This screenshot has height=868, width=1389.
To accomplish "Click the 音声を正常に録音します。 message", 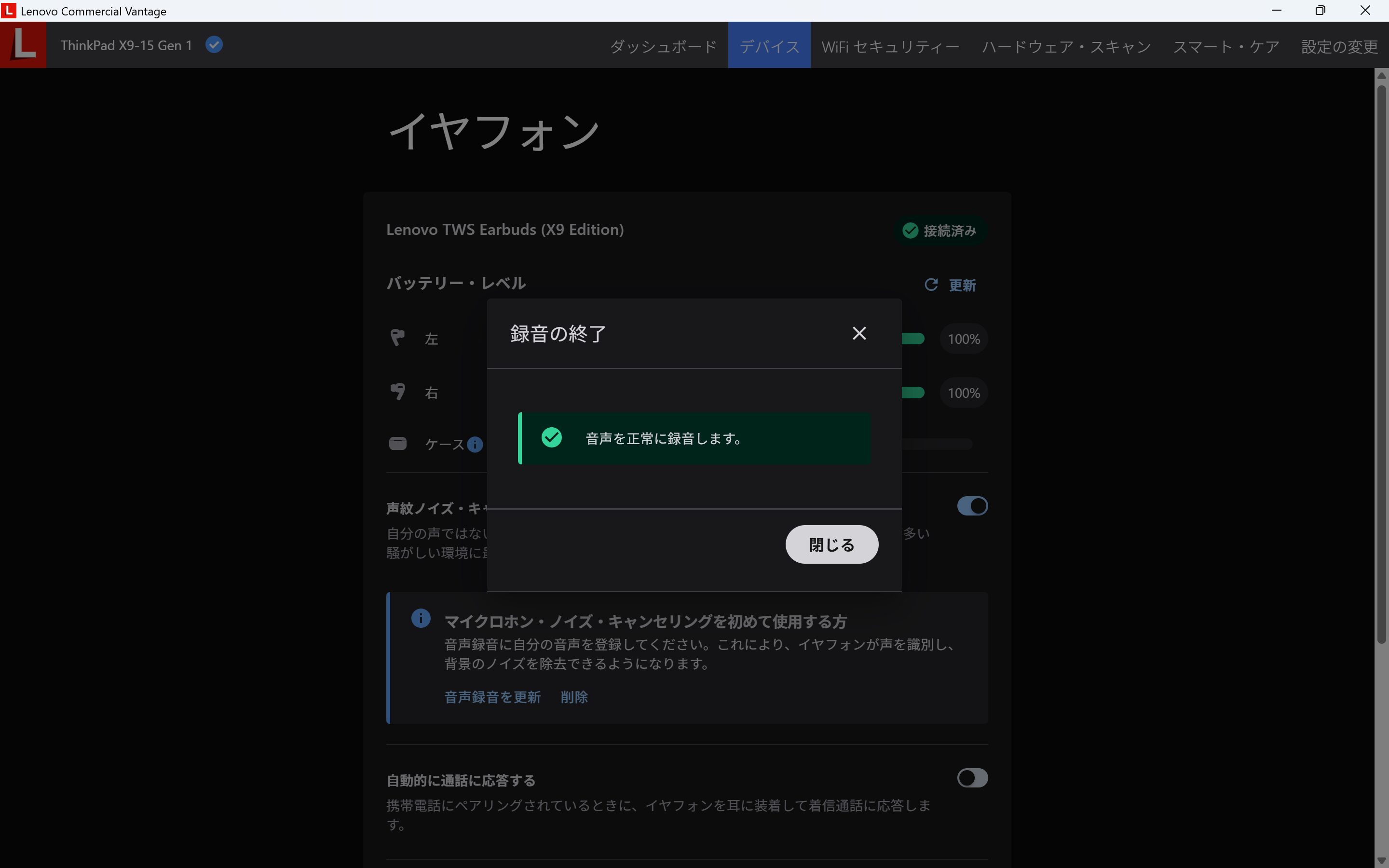I will coord(664,439).
